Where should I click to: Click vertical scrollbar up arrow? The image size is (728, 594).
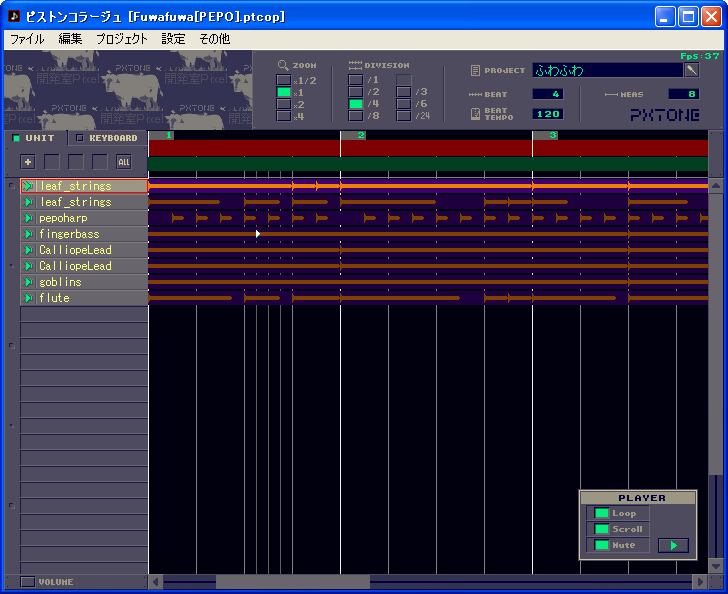coord(716,185)
